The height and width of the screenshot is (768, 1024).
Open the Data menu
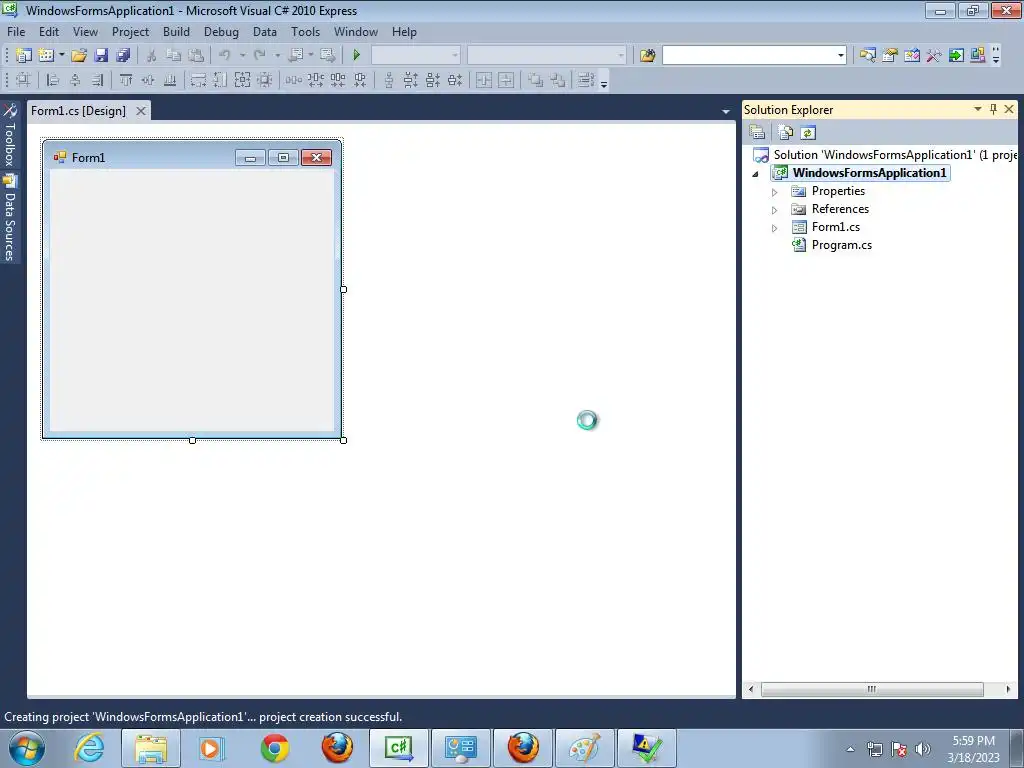point(265,32)
